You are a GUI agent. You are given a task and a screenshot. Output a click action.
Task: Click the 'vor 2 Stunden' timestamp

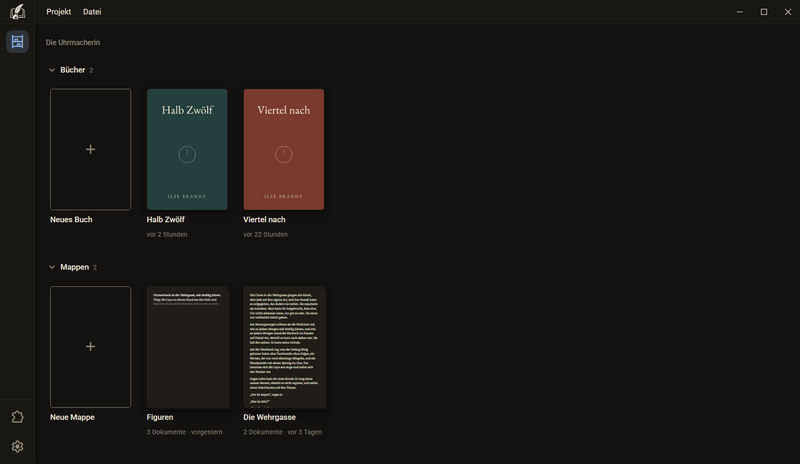point(167,234)
